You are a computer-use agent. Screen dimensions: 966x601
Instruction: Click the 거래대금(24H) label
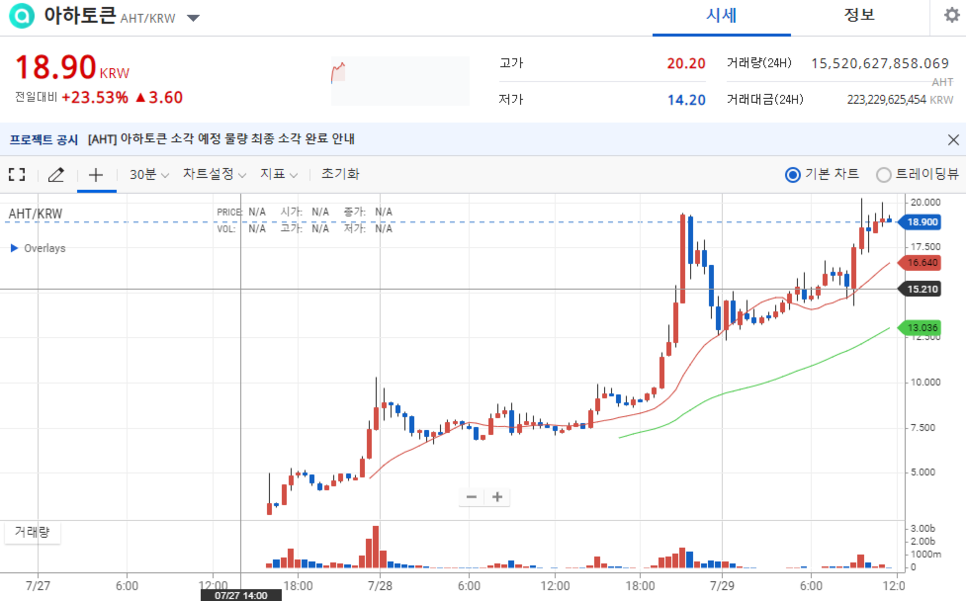pos(765,99)
